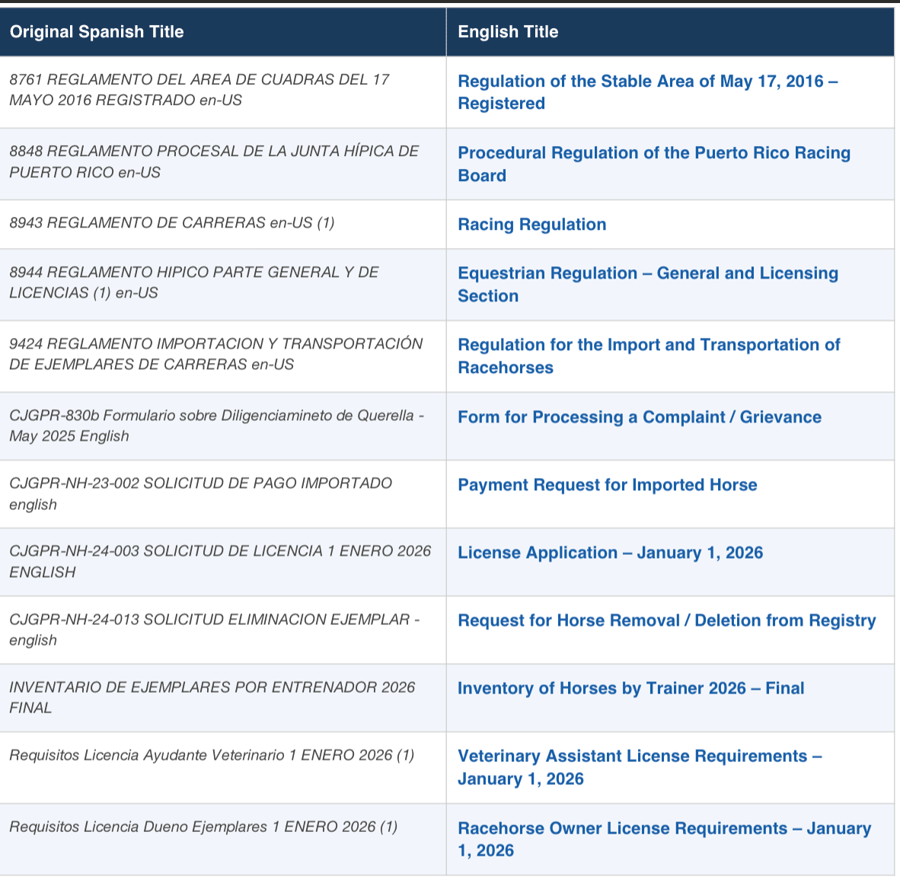The width and height of the screenshot is (900, 886).
Task: Click the Original Spanish Title column header
Action: click(96, 32)
